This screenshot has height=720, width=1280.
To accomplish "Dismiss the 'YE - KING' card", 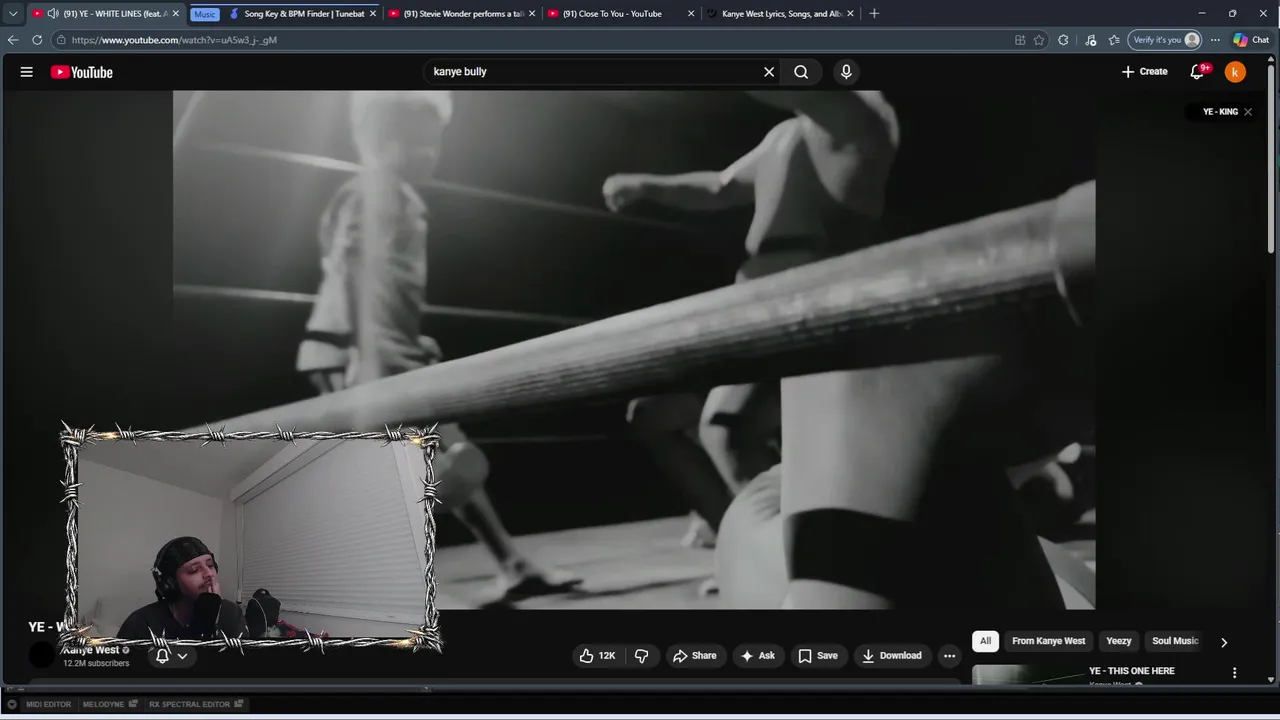I will [x=1248, y=112].
